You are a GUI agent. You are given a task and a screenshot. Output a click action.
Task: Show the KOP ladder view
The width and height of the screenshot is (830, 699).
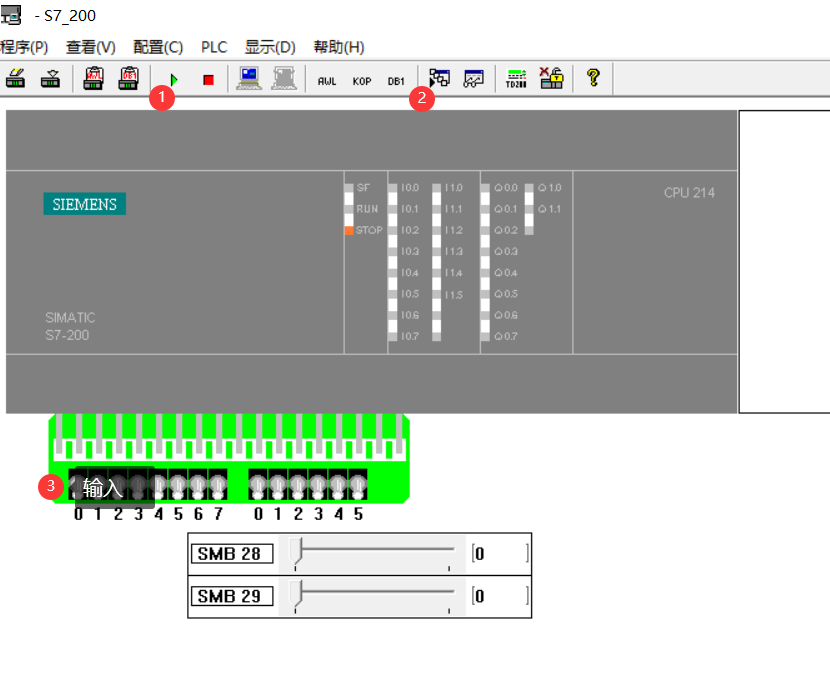pyautogui.click(x=362, y=81)
